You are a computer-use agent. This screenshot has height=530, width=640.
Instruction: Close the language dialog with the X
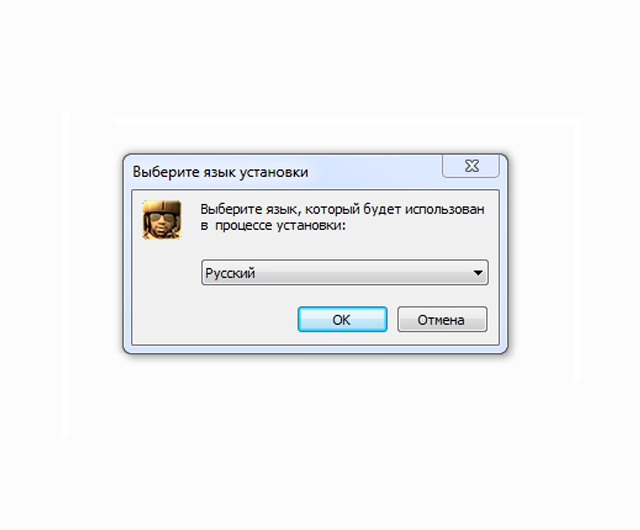pos(471,166)
